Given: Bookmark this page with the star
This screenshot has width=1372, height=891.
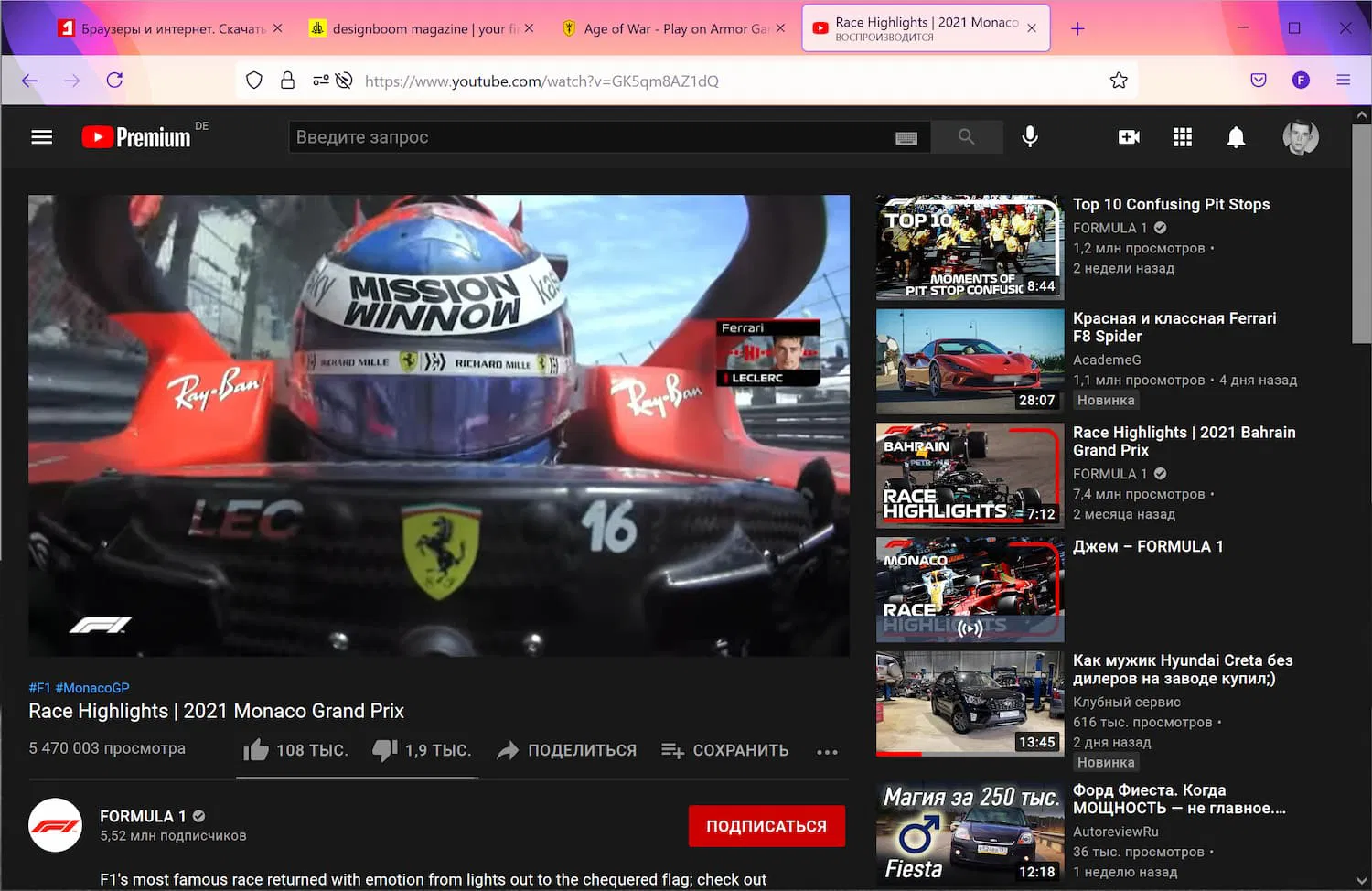Looking at the screenshot, I should click(x=1119, y=81).
